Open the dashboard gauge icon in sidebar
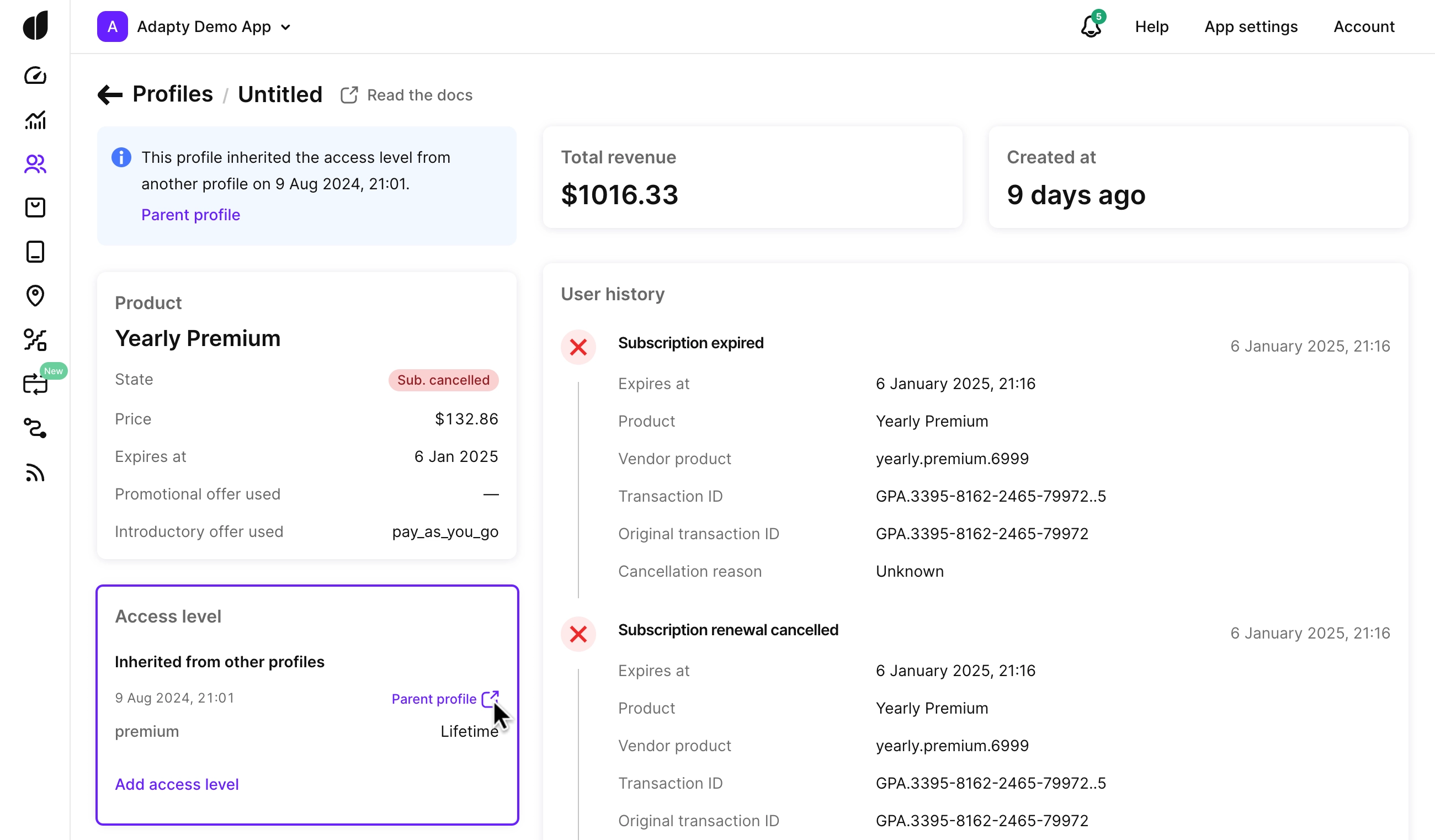Image resolution: width=1435 pixels, height=840 pixels. coord(35,76)
